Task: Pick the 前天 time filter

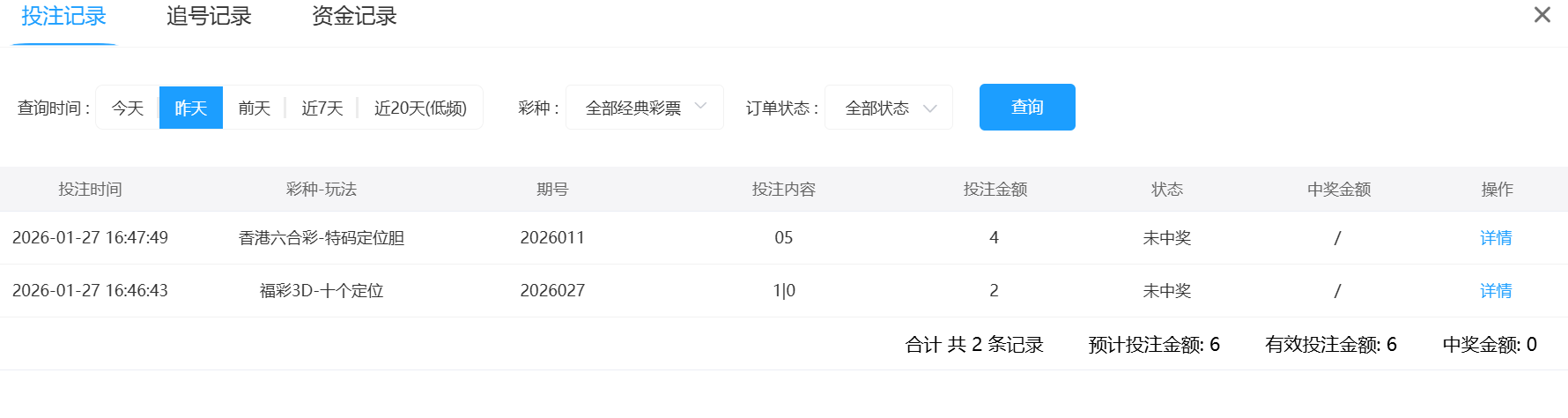Action: (255, 108)
